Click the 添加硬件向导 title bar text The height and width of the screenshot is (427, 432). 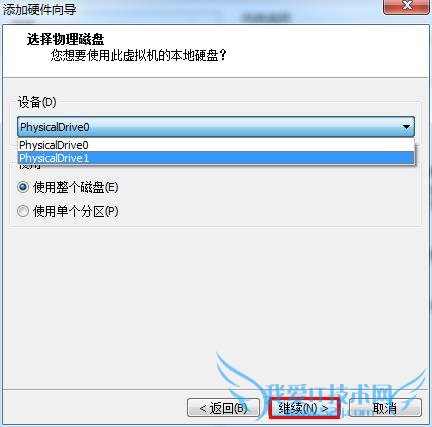tap(39, 9)
